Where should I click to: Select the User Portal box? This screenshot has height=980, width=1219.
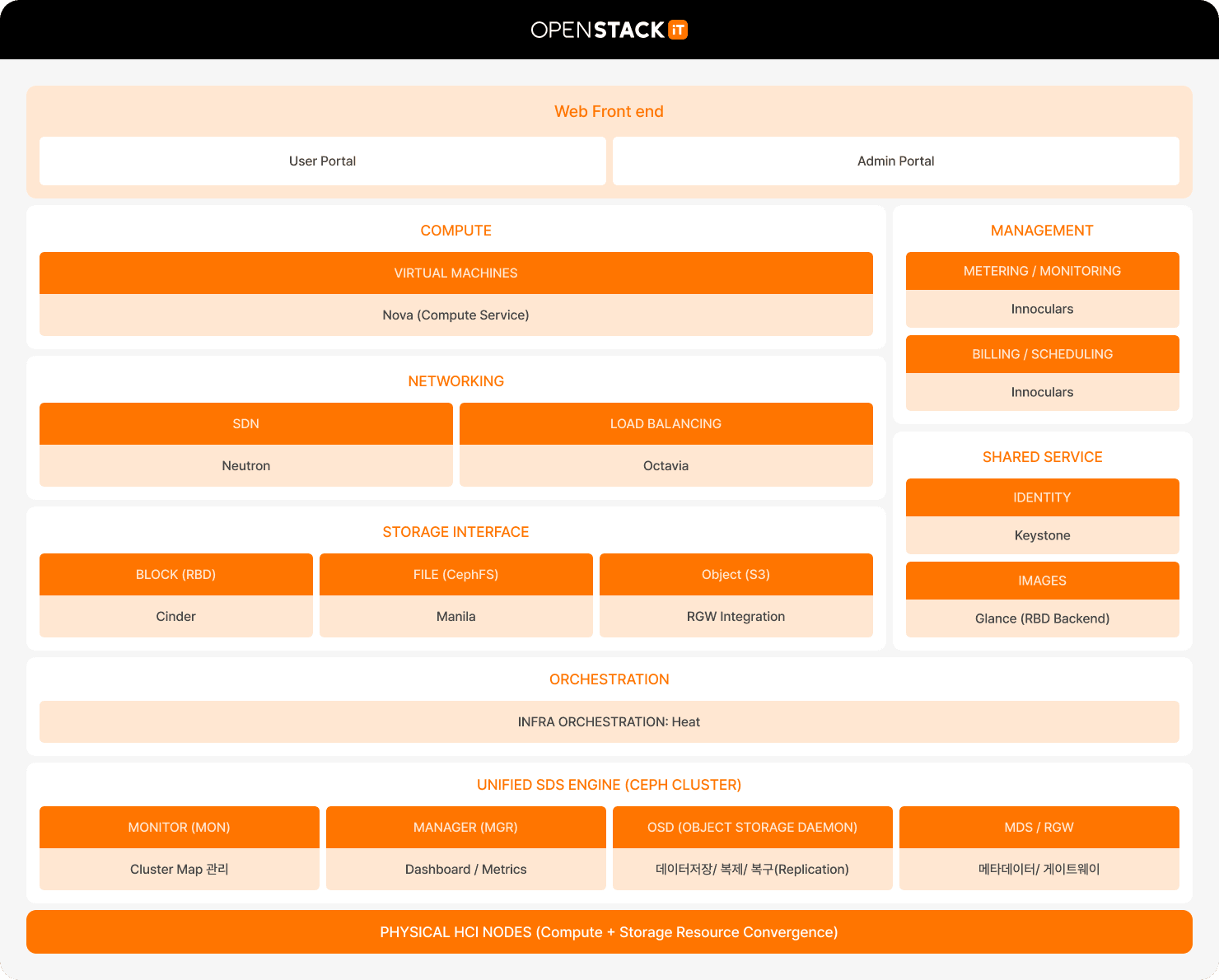tap(323, 161)
